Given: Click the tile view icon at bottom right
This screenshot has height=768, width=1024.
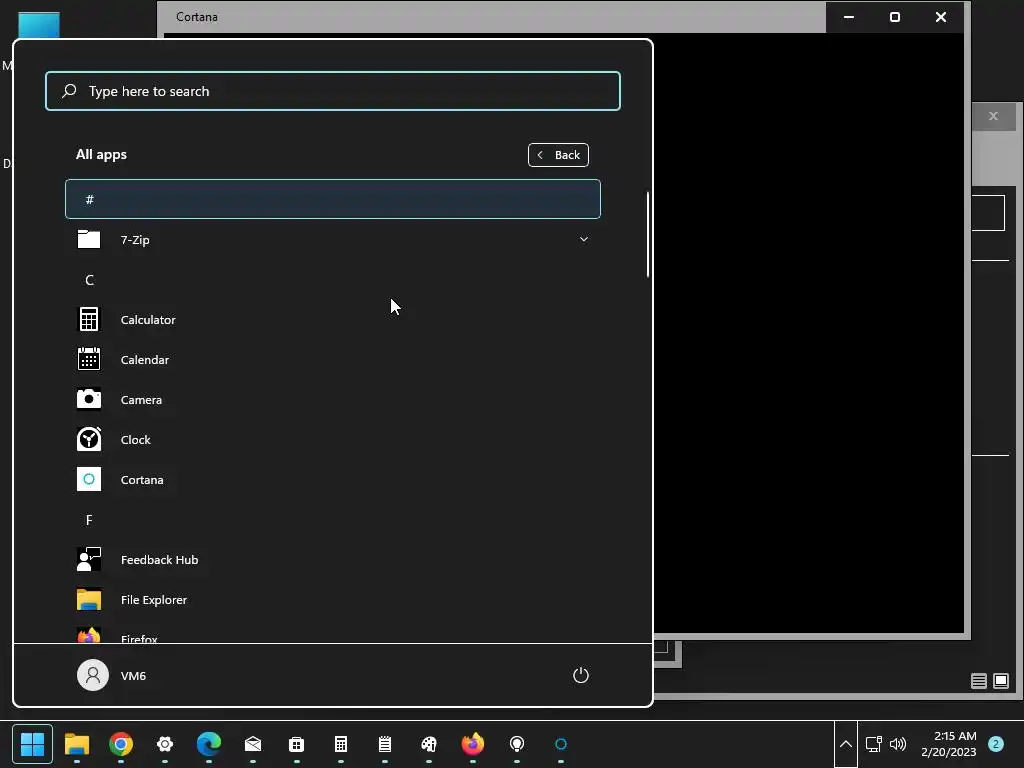Looking at the screenshot, I should pyautogui.click(x=1001, y=681).
